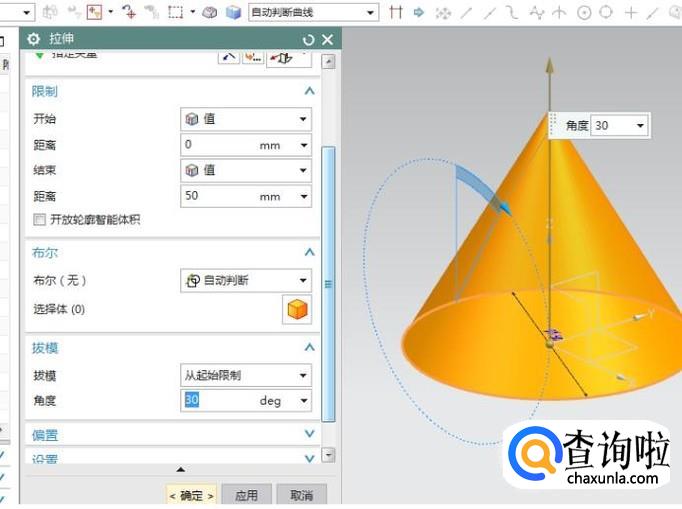
Task: Collapse the 拔模 section
Action: click(x=309, y=347)
